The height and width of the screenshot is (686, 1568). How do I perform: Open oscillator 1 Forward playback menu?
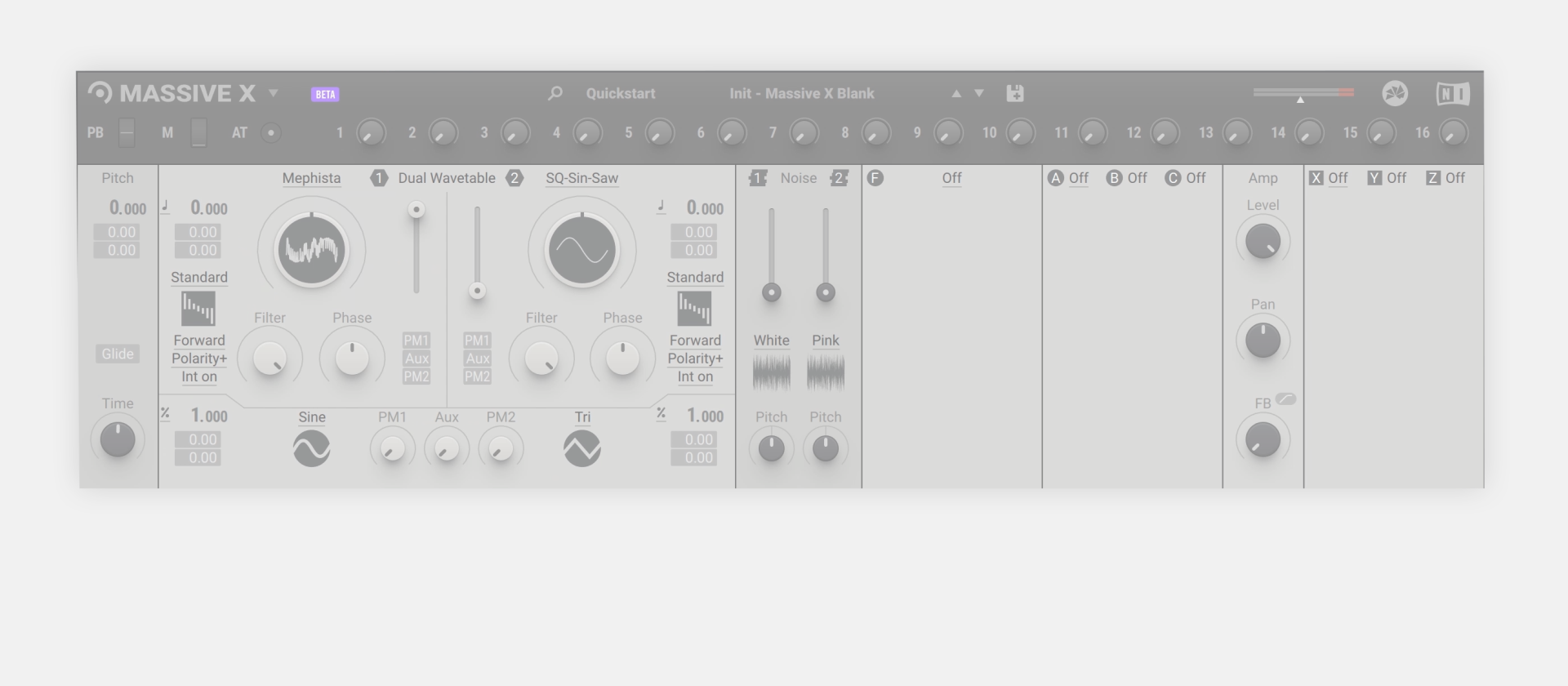(199, 341)
